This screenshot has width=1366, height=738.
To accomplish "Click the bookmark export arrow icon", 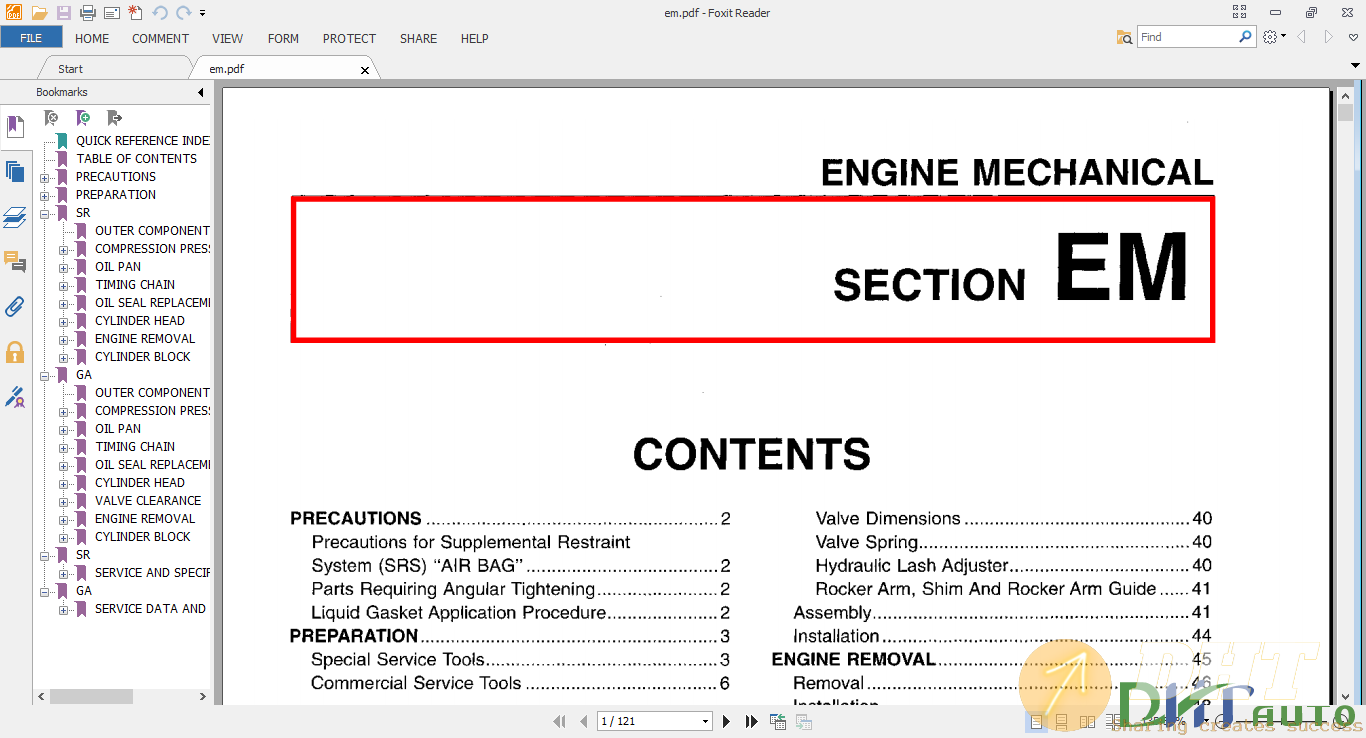I will click(x=114, y=118).
